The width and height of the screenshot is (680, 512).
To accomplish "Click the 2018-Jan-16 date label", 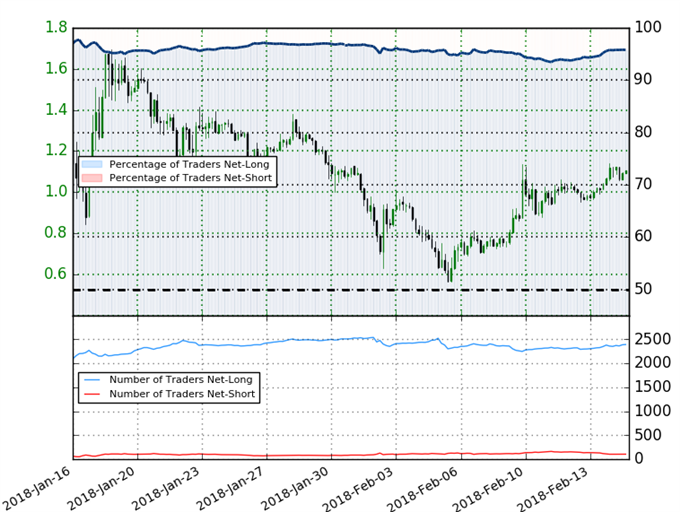I will click(x=36, y=488).
